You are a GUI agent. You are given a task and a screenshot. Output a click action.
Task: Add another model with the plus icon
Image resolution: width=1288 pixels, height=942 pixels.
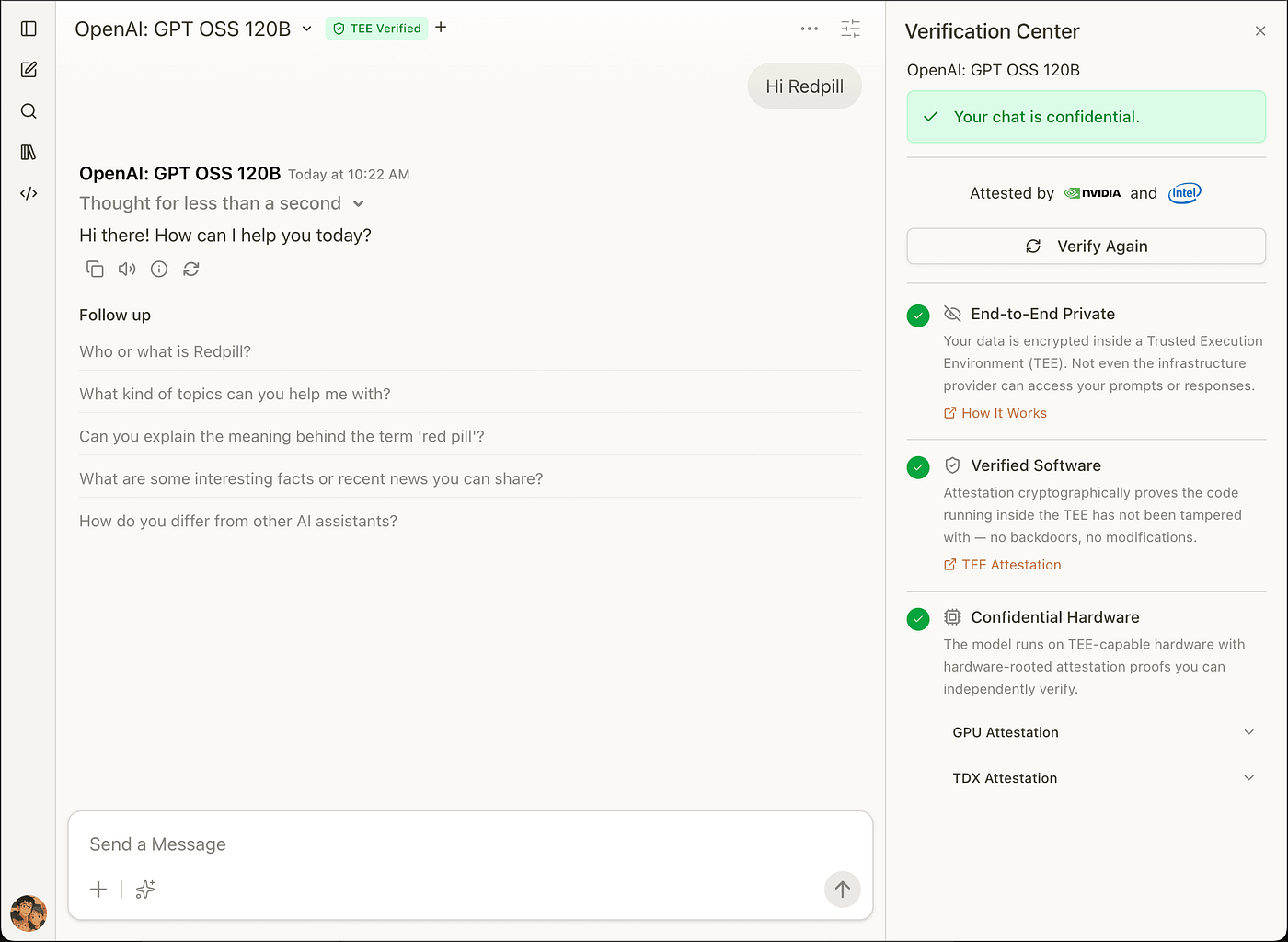(x=441, y=28)
